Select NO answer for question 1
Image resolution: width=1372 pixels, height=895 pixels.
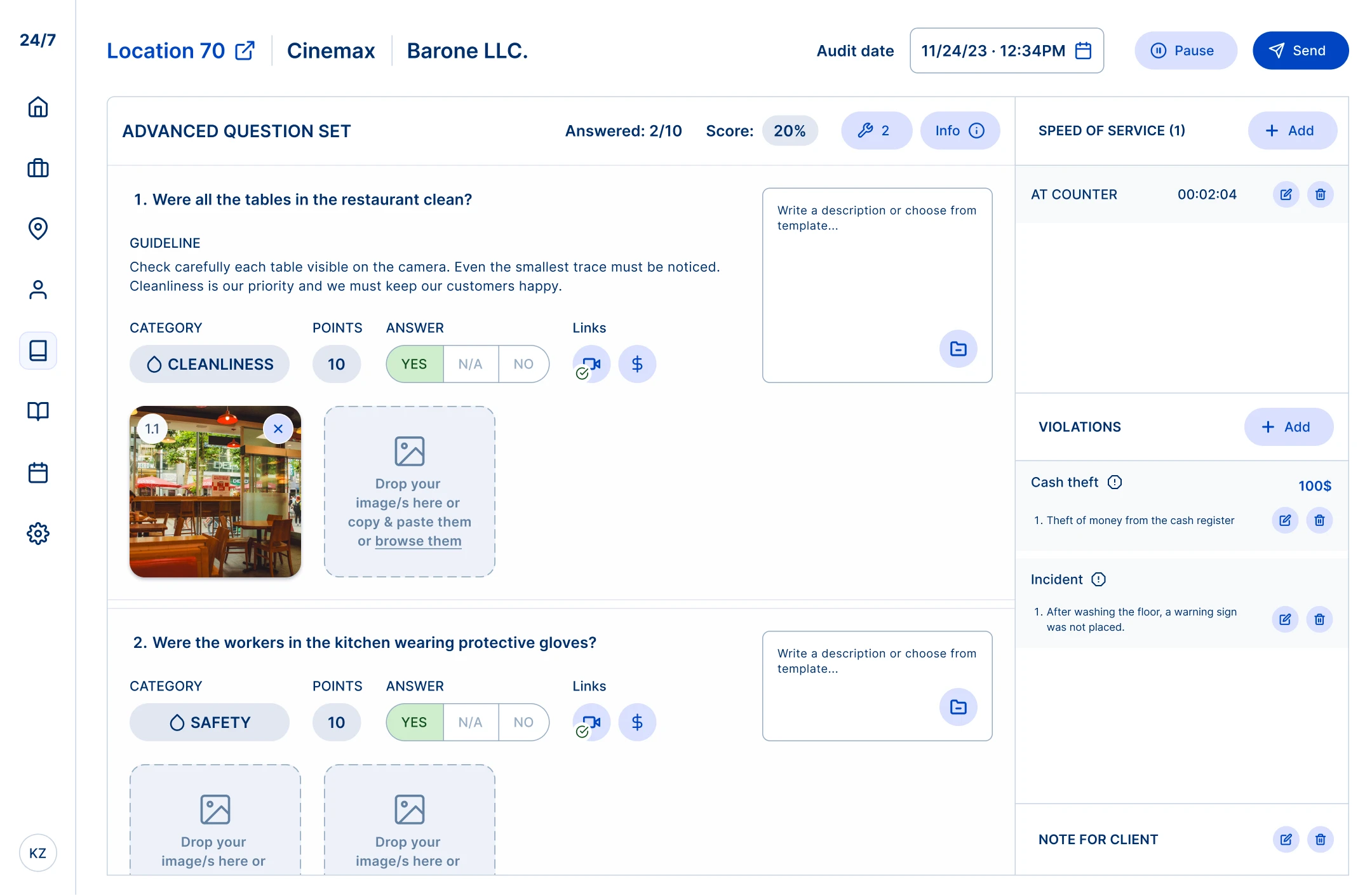[x=523, y=364]
